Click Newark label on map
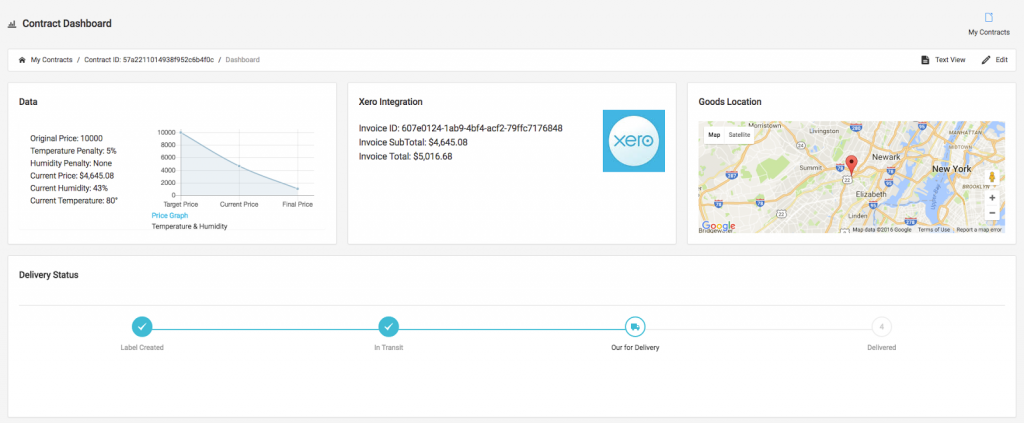The height and width of the screenshot is (423, 1024). coord(886,157)
